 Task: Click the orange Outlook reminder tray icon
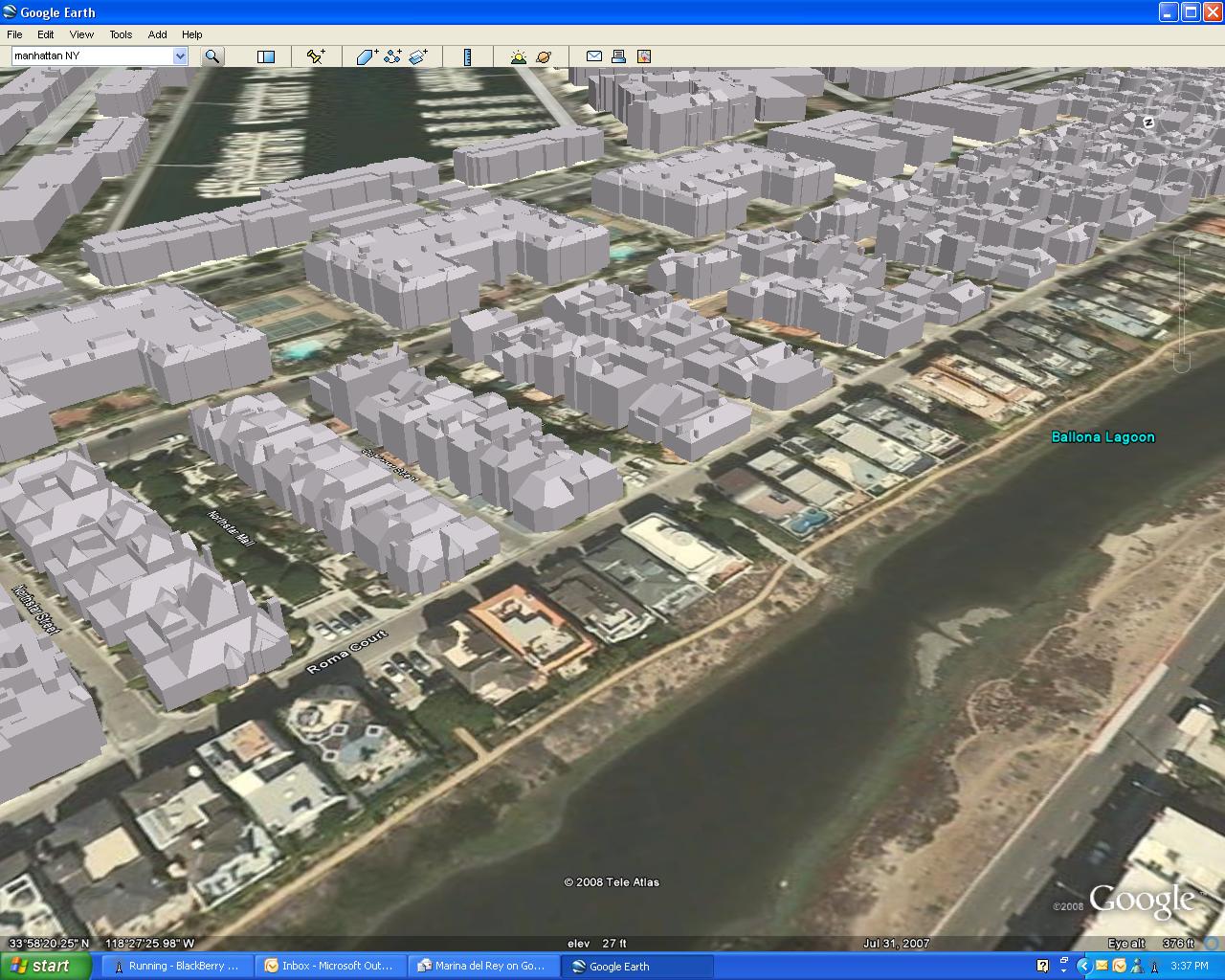pyautogui.click(x=1119, y=967)
